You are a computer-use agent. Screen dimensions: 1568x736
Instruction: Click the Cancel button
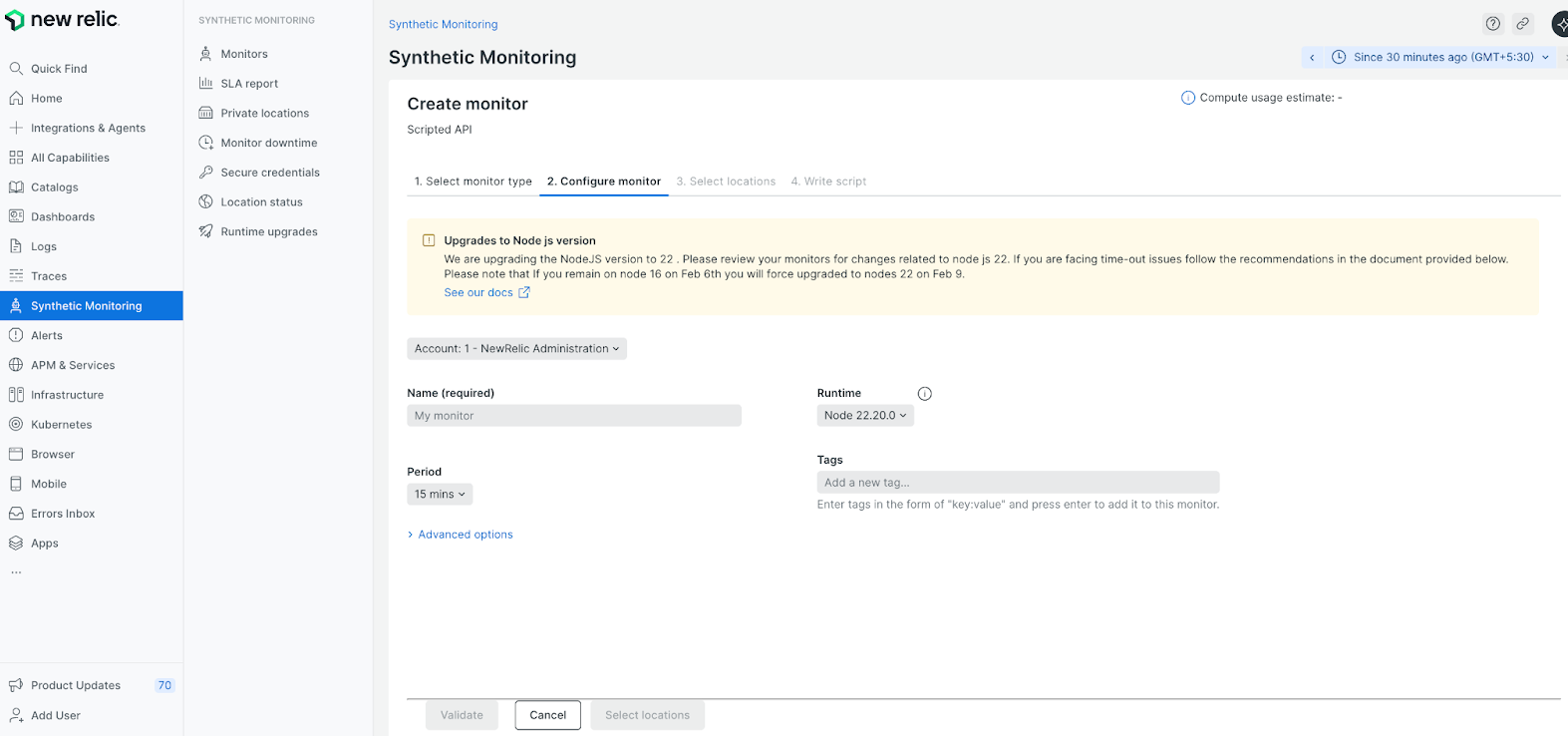[x=547, y=715]
